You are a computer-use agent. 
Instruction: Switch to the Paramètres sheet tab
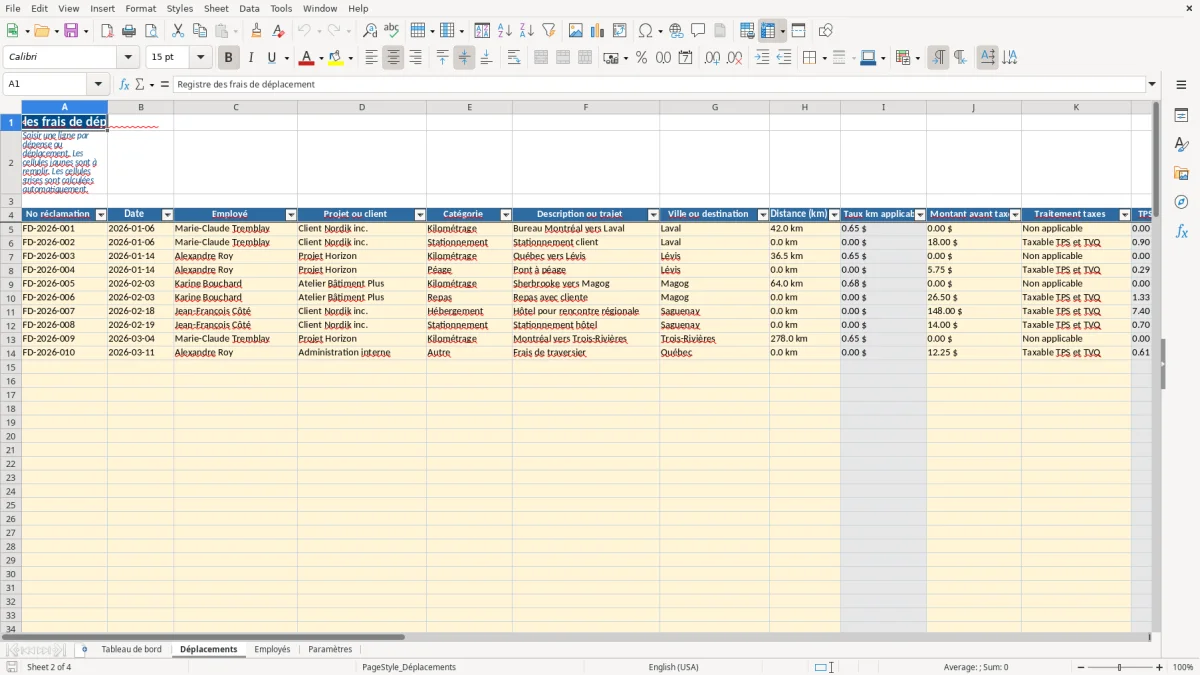click(330, 650)
